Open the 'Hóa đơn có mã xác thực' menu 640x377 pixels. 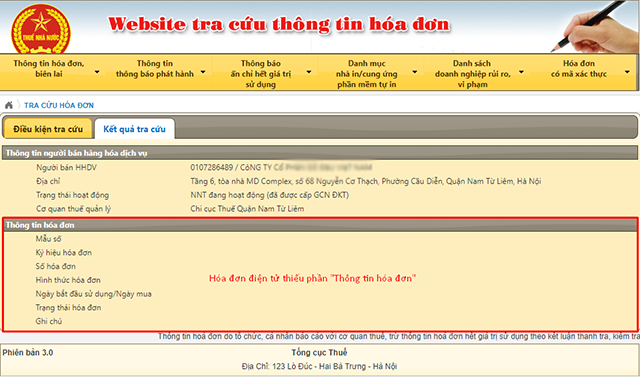point(584,72)
